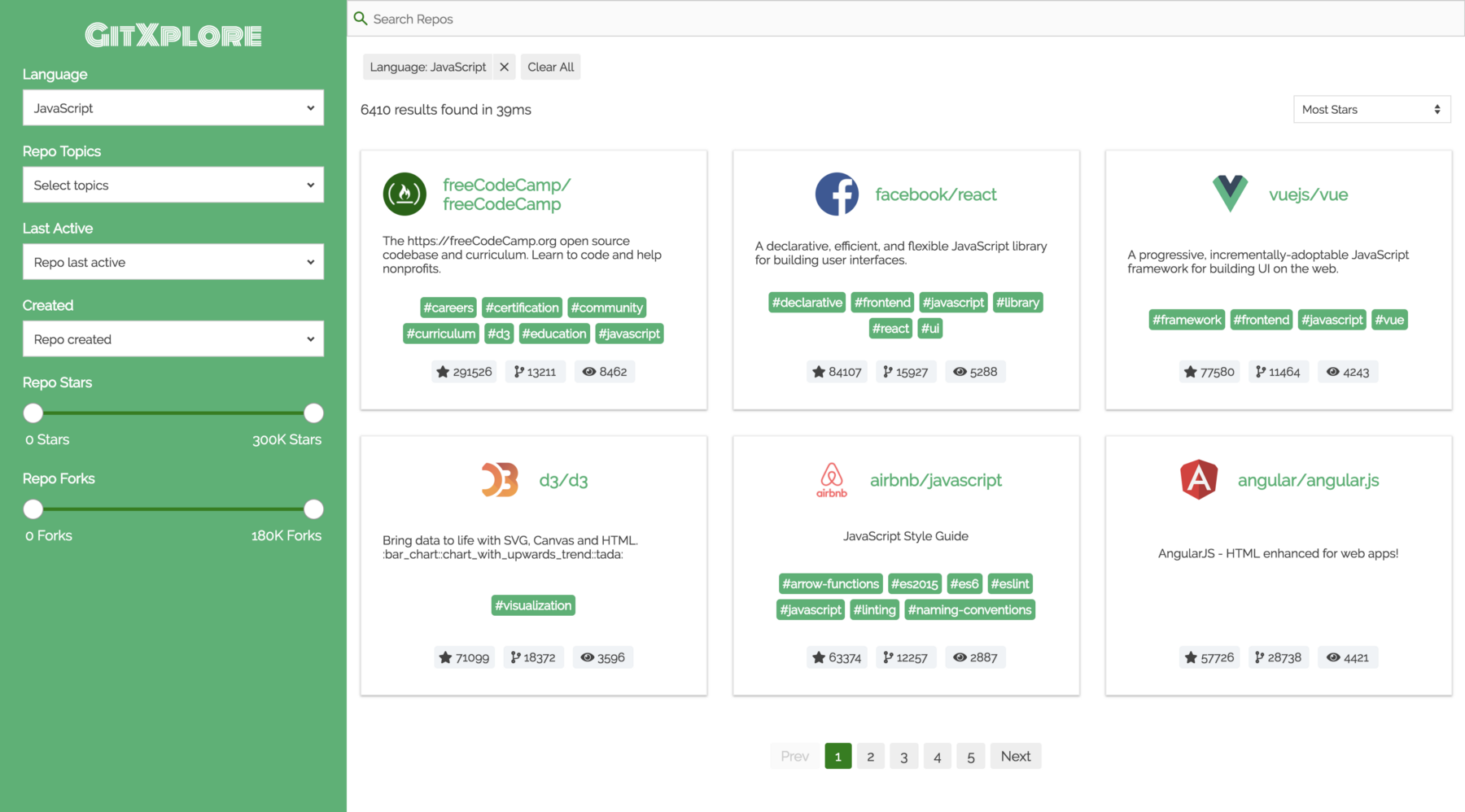Select the #certification topic tag
Screen dimensions: 1465x812
(522, 308)
